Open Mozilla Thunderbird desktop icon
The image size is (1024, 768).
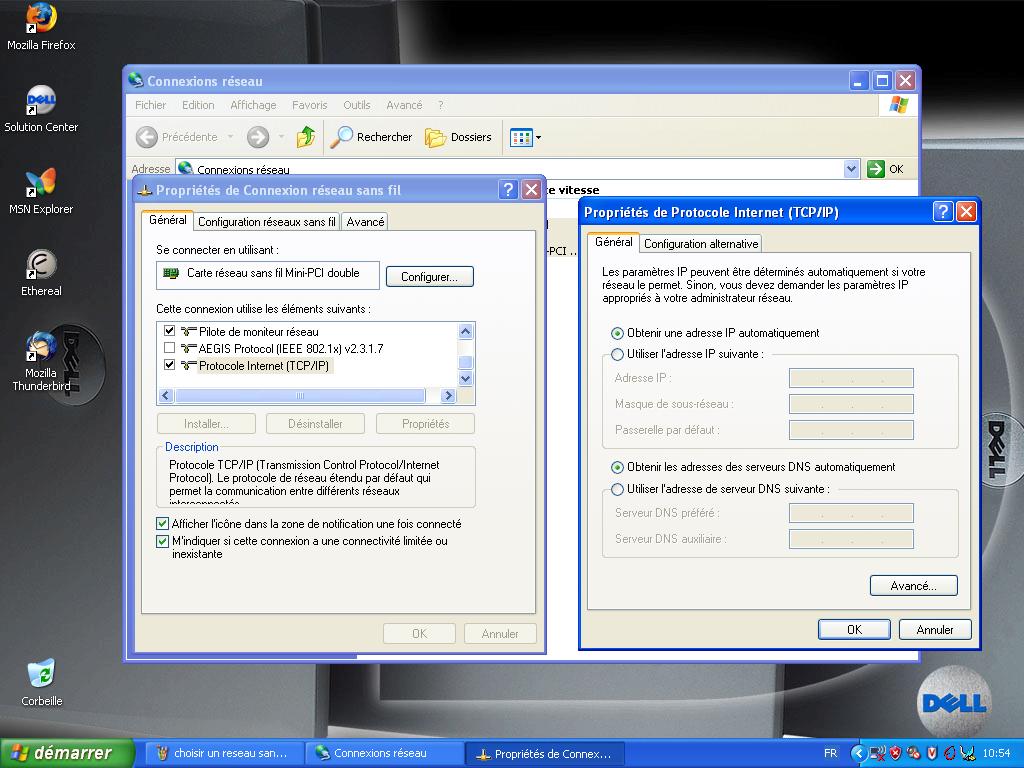41,348
